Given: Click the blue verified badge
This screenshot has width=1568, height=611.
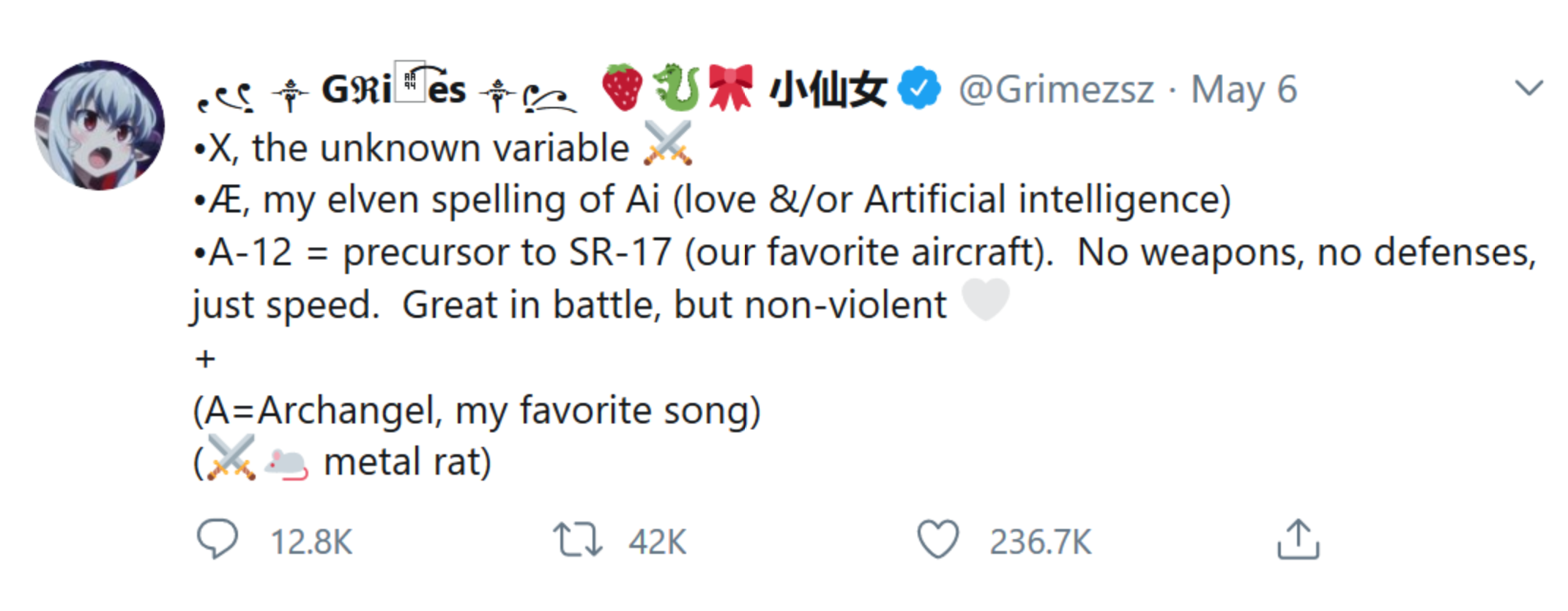Looking at the screenshot, I should [x=919, y=89].
